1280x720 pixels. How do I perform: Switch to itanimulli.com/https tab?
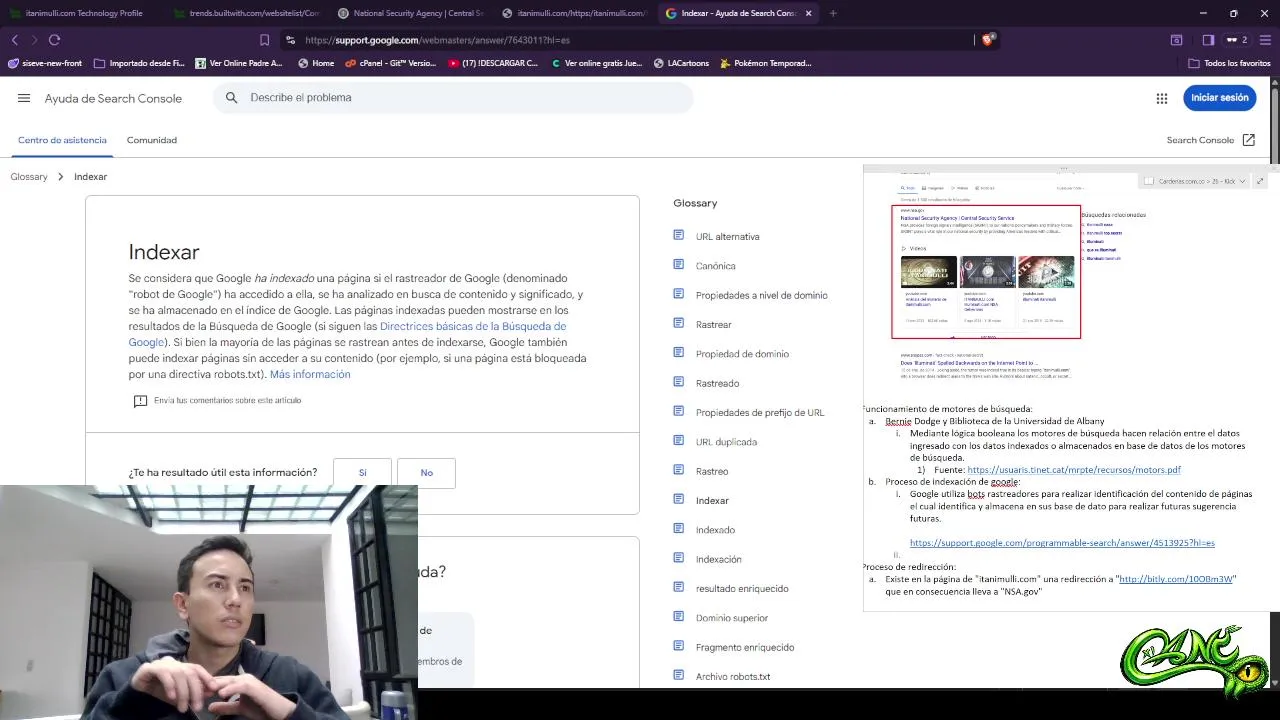[x=576, y=13]
